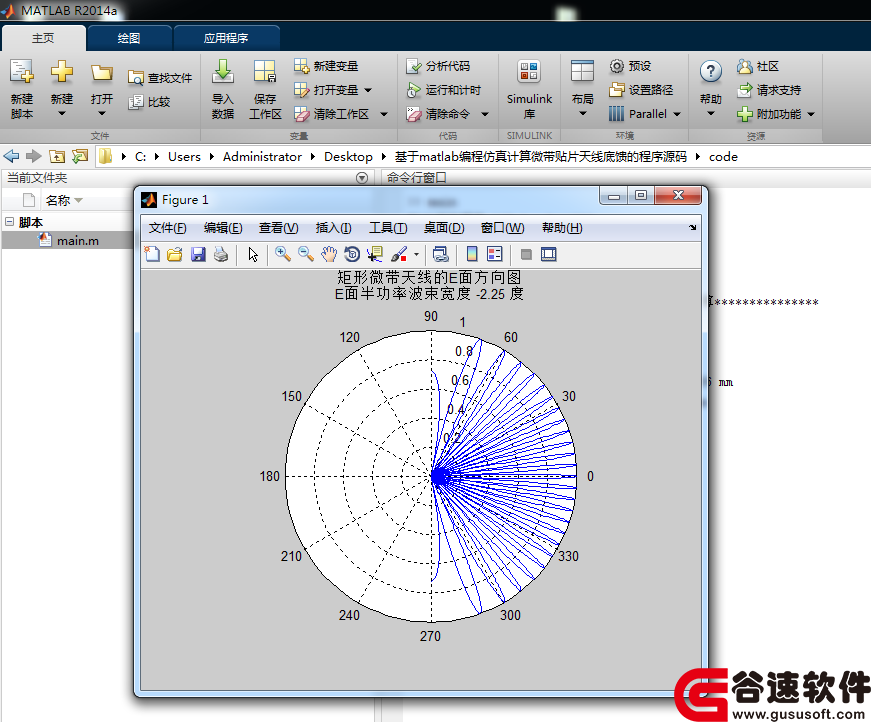The image size is (871, 722).
Task: Click Hide Plot Tools icon
Action: (x=526, y=254)
